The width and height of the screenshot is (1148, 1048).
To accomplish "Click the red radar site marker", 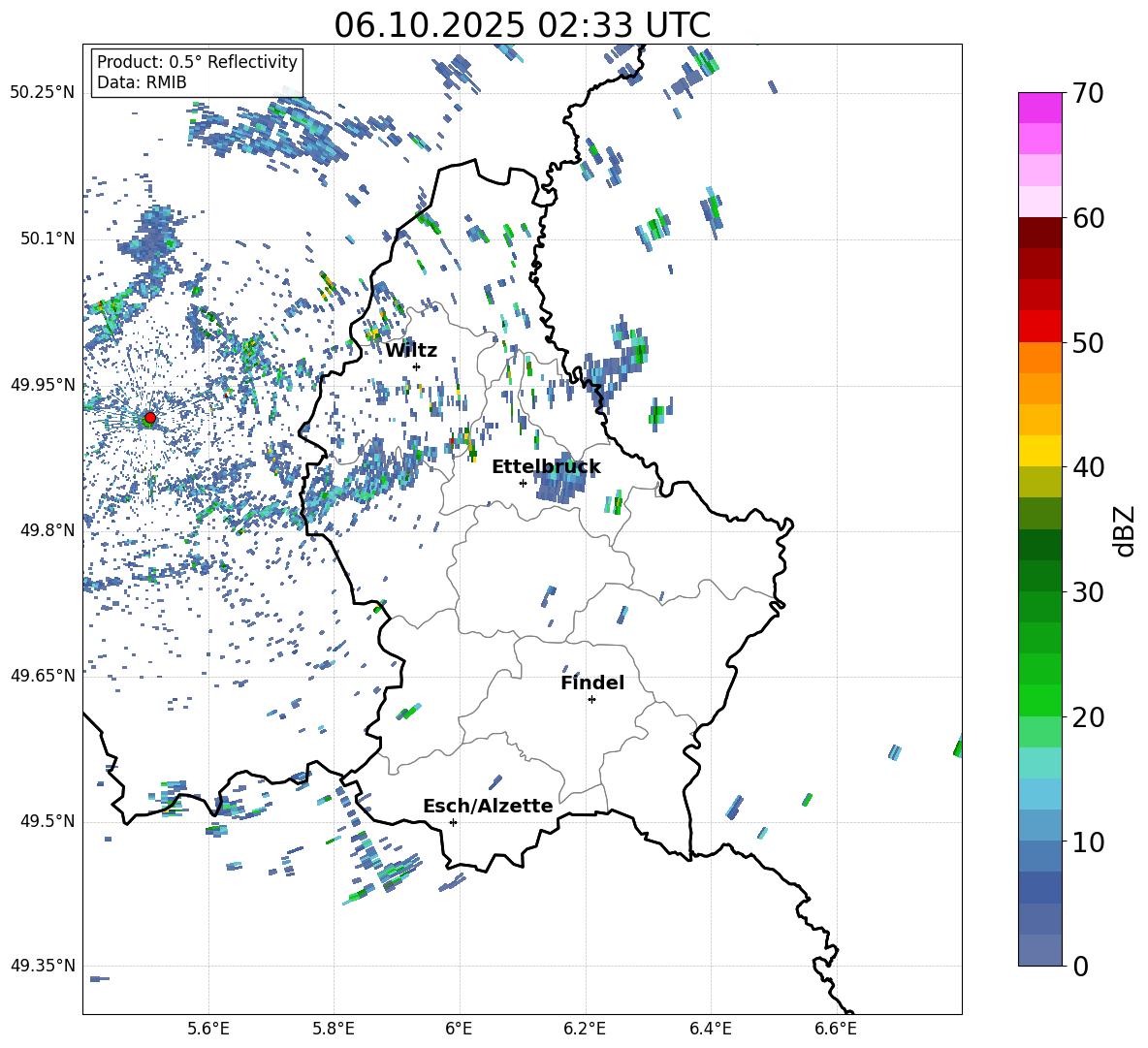I will pos(149,418).
